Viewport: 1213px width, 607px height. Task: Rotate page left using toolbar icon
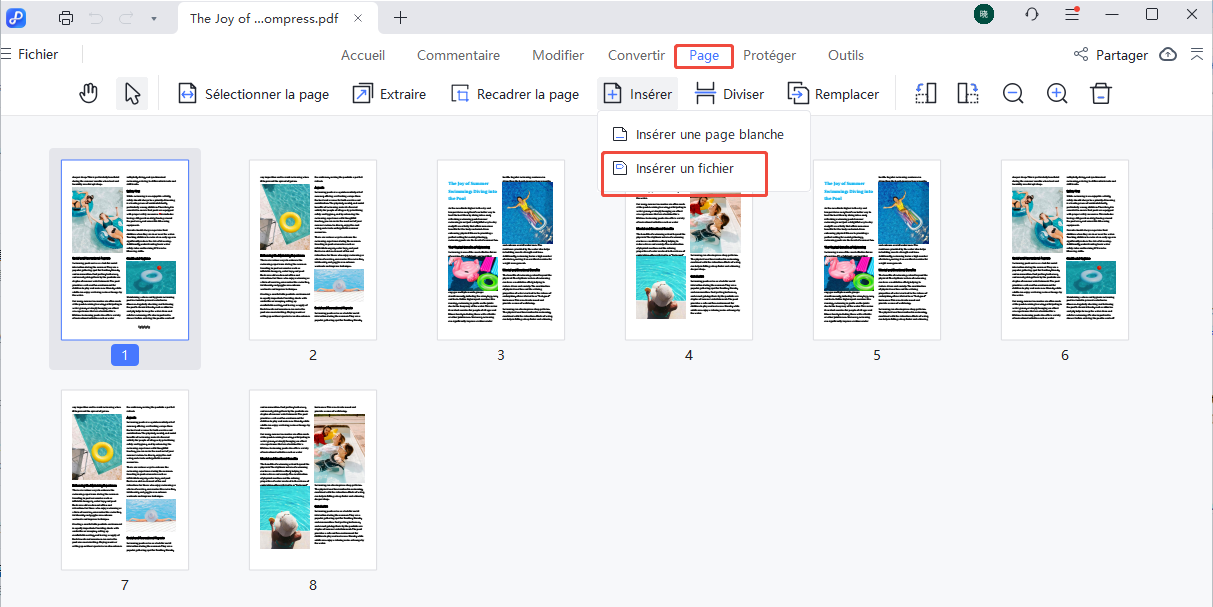click(925, 94)
